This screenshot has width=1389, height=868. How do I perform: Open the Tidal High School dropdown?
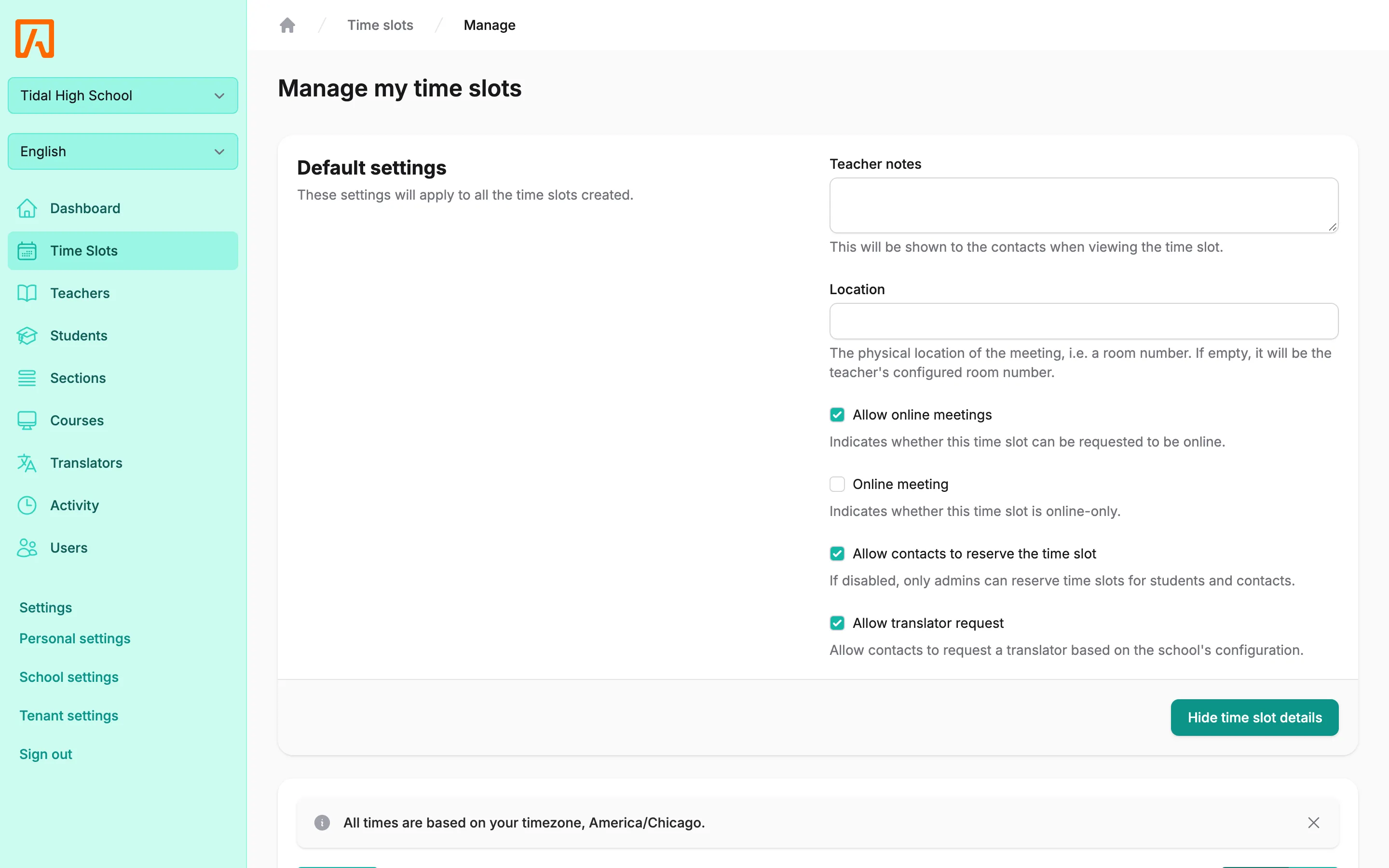tap(123, 95)
